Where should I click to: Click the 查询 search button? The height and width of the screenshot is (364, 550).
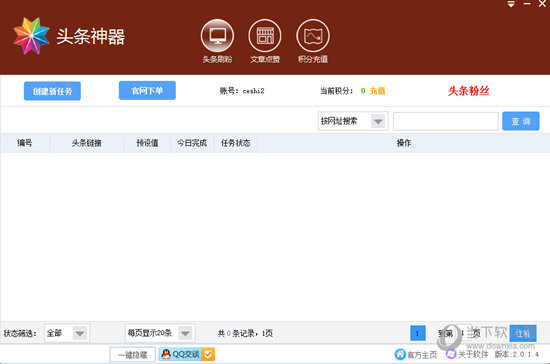521,121
